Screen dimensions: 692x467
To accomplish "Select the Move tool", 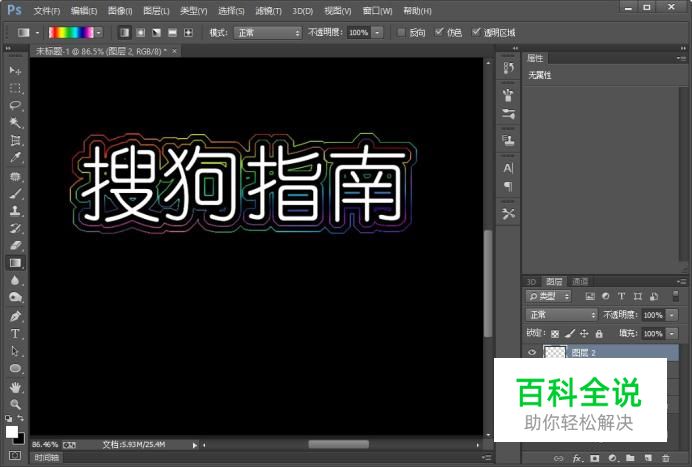I will pyautogui.click(x=15, y=70).
